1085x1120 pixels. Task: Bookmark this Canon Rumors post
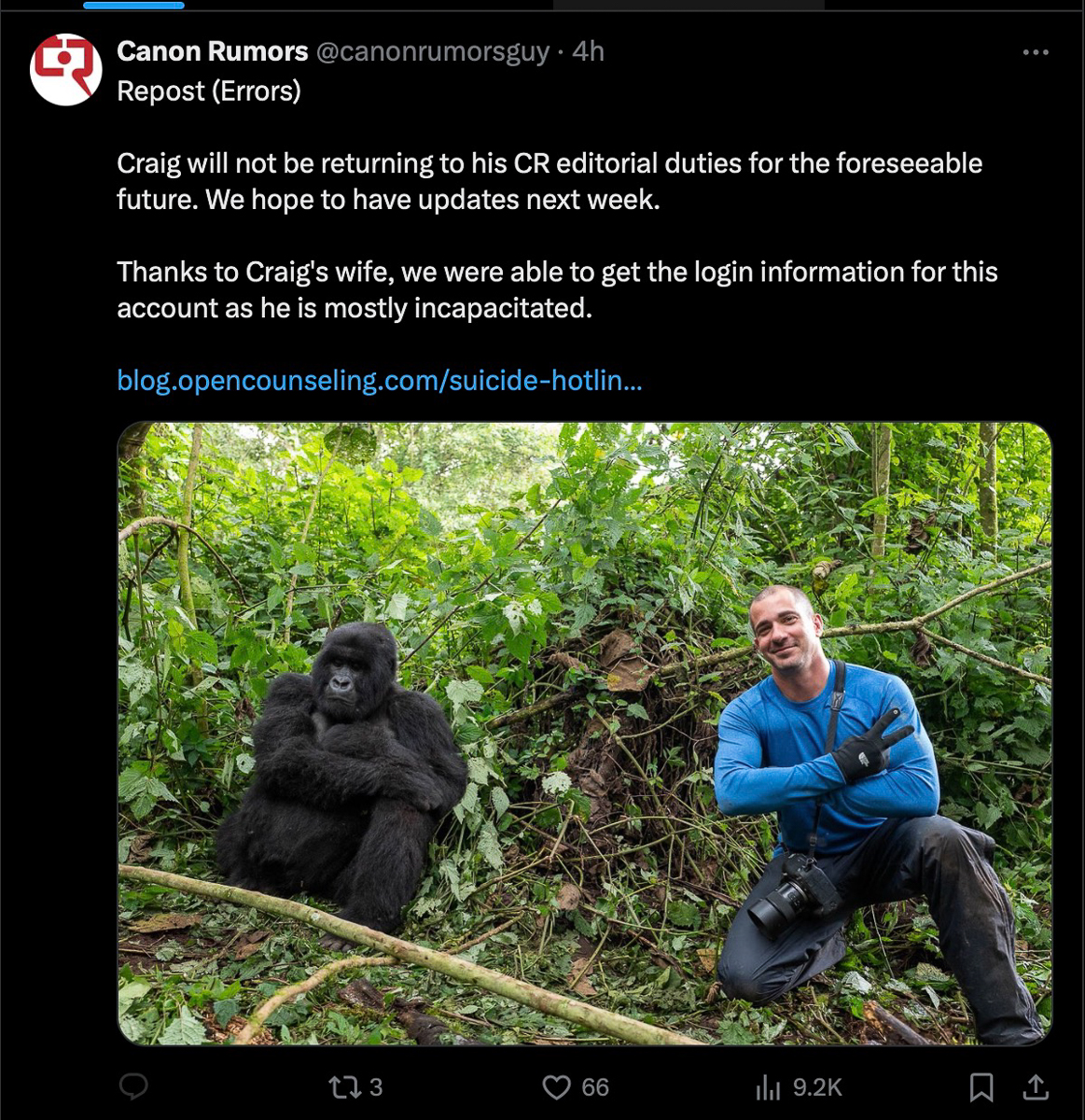[x=981, y=1087]
